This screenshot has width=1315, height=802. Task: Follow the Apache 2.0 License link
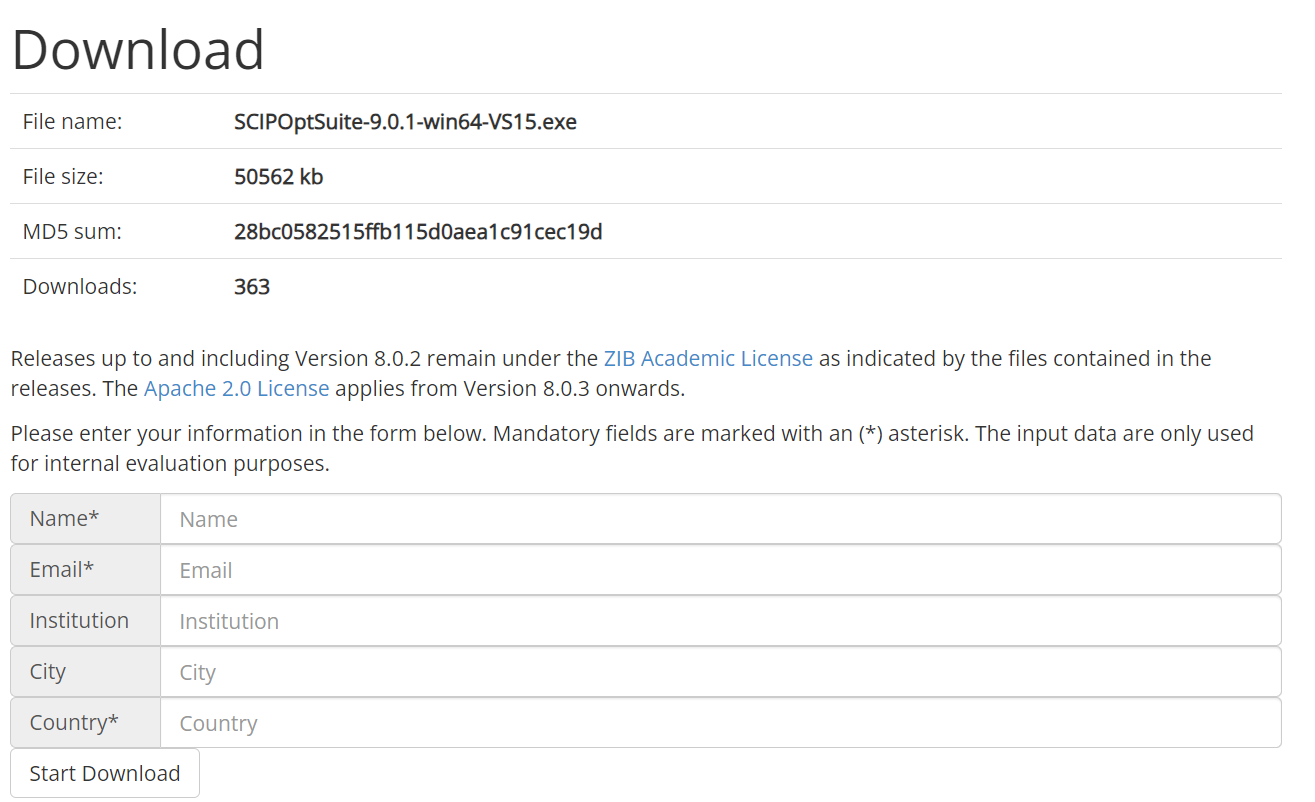tap(236, 388)
